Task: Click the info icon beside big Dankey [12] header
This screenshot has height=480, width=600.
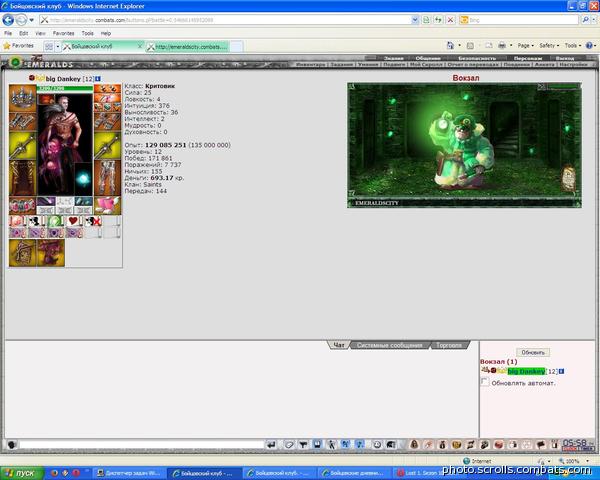Action: 98,78
